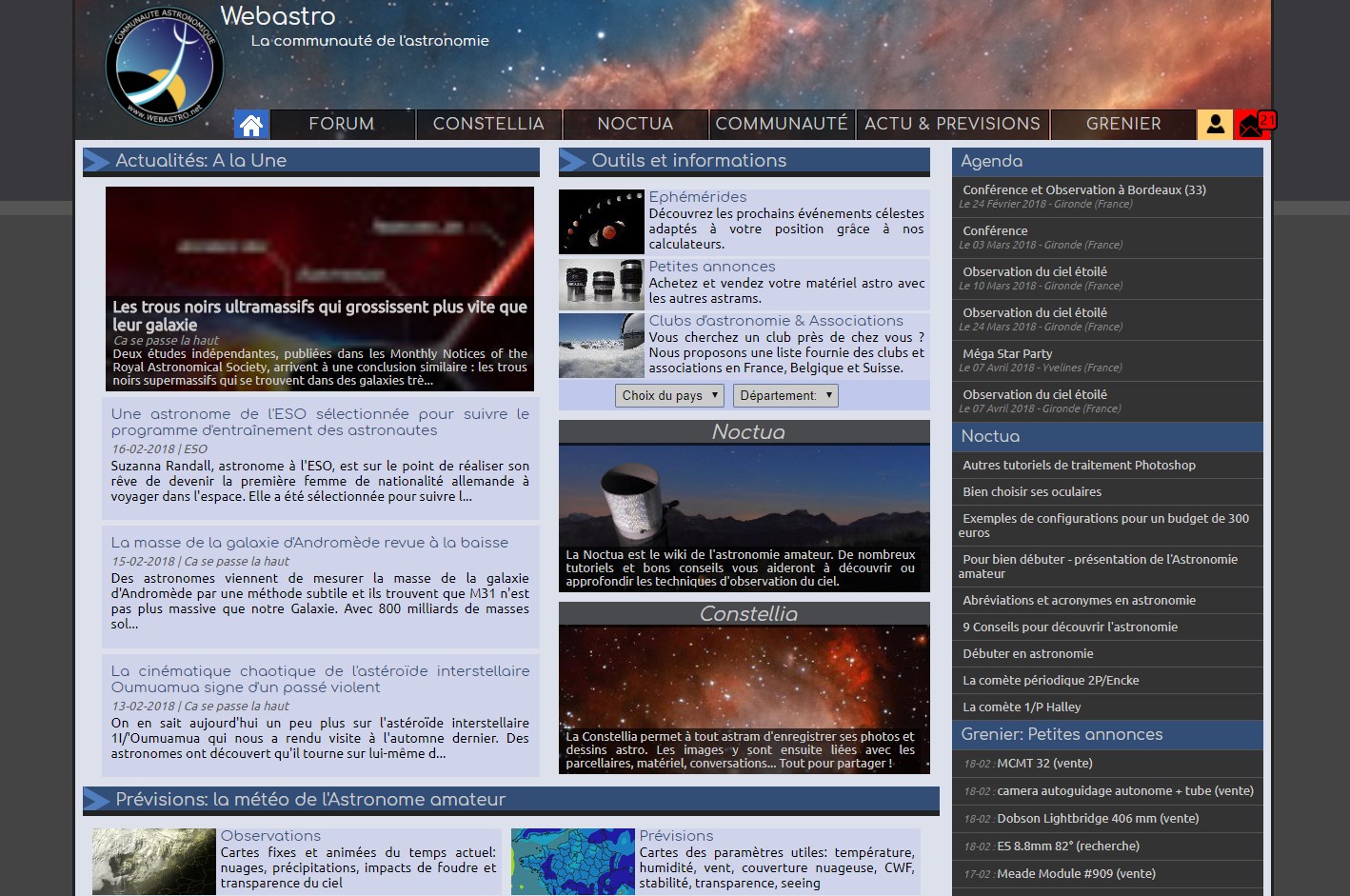Open the Noctua telescope banner image
Image resolution: width=1350 pixels, height=896 pixels.
coord(744,518)
